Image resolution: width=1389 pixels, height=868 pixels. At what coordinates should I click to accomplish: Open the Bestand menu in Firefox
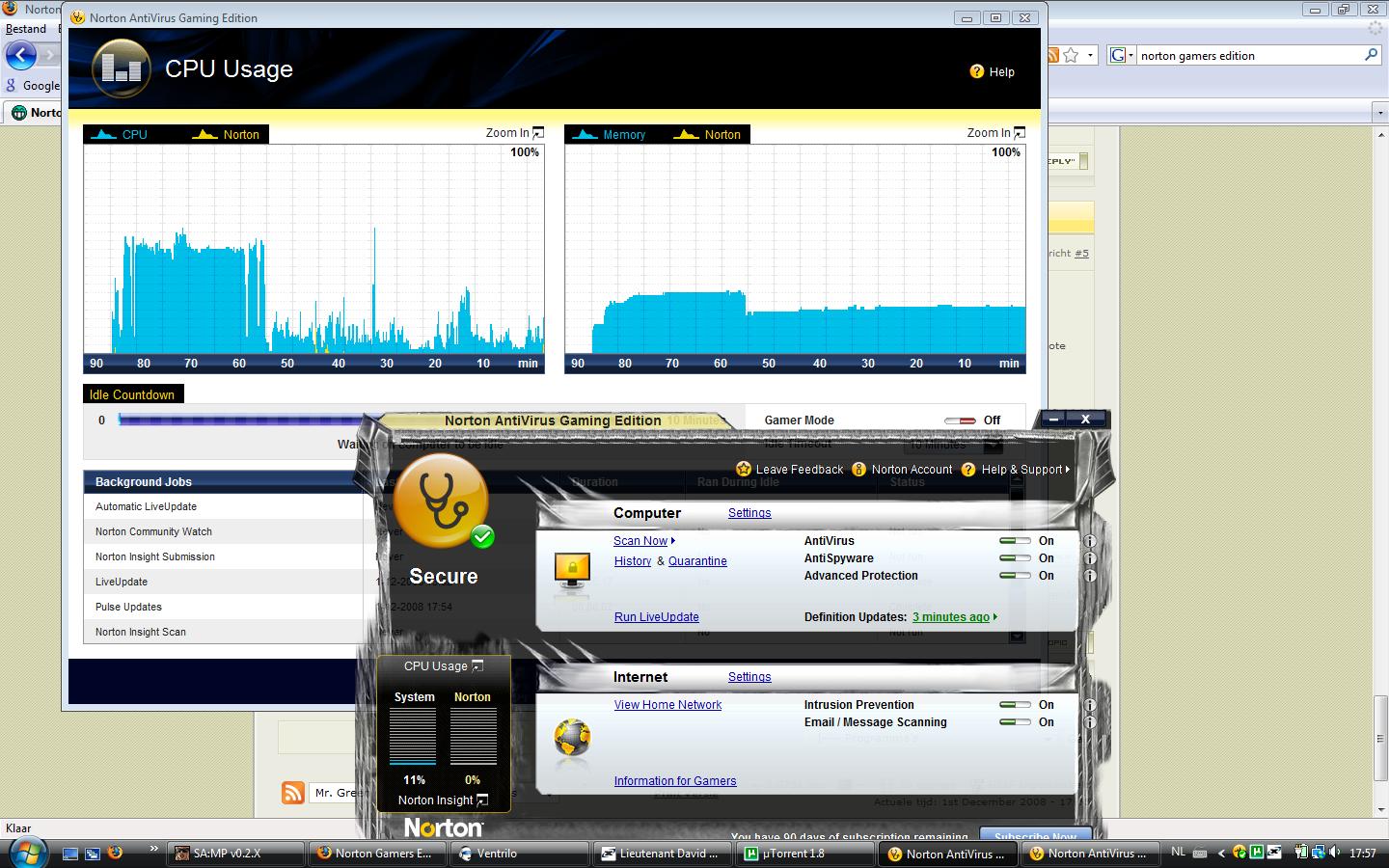pos(26,29)
